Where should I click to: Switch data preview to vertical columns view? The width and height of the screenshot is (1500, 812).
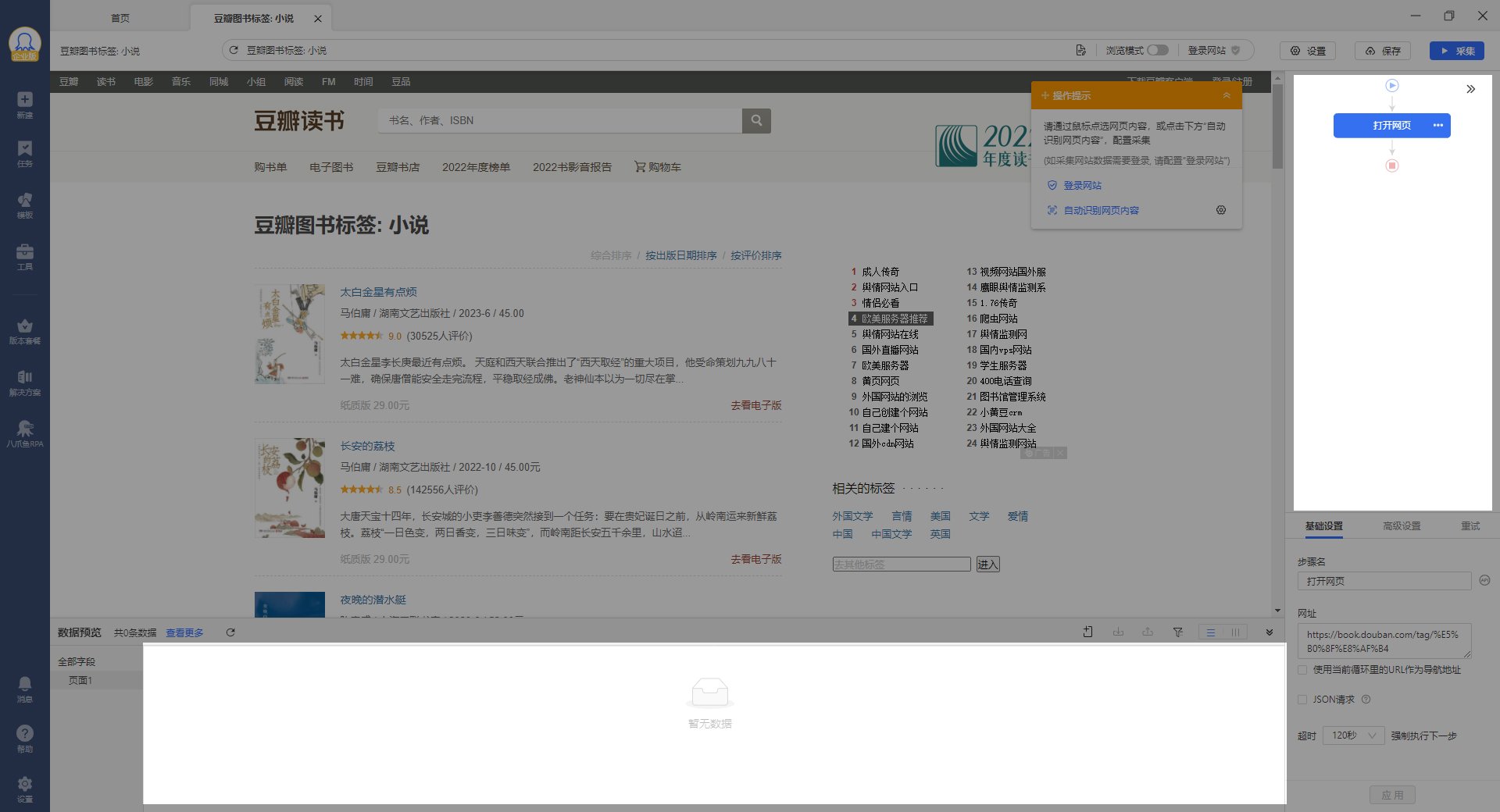click(1235, 632)
